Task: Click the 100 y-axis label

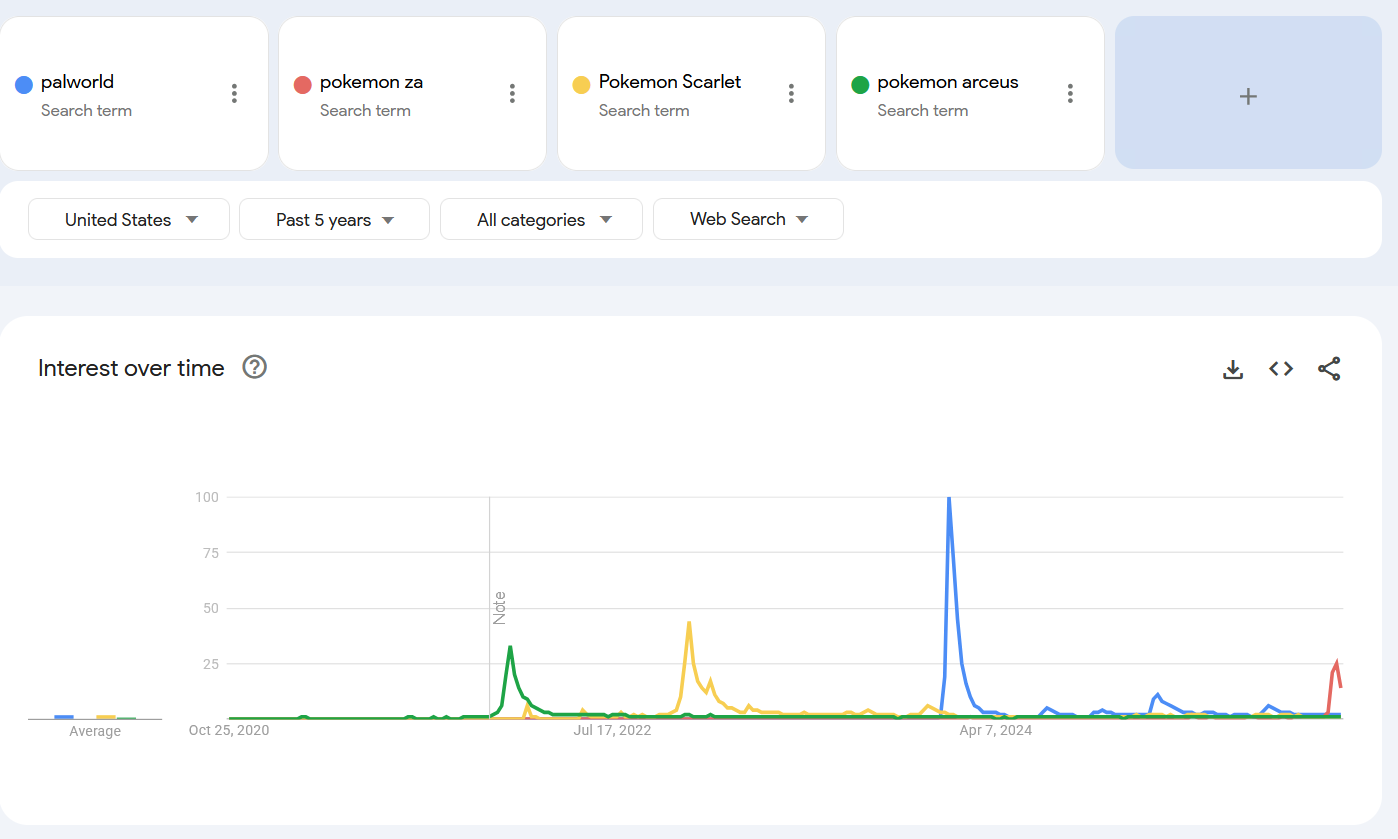Action: tap(207, 497)
